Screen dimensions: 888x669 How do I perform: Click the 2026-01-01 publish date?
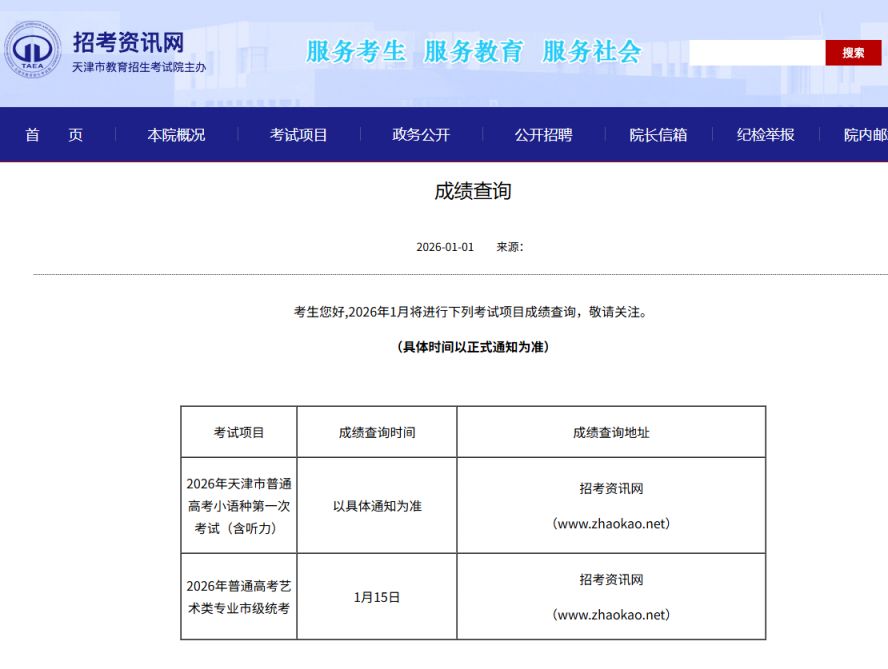pos(445,247)
